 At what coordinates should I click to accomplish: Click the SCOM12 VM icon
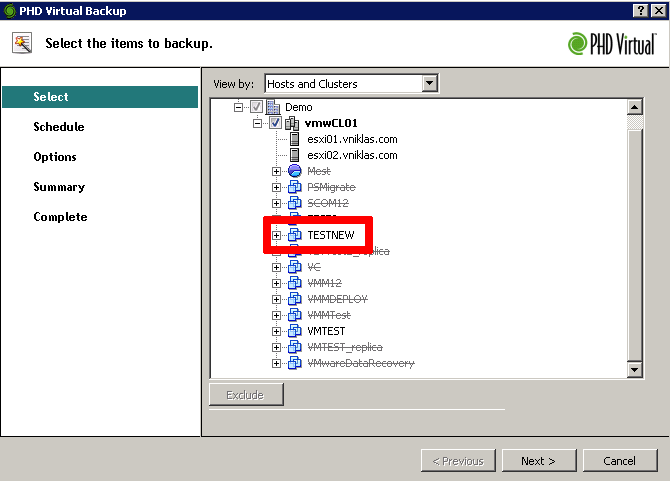pyautogui.click(x=295, y=202)
